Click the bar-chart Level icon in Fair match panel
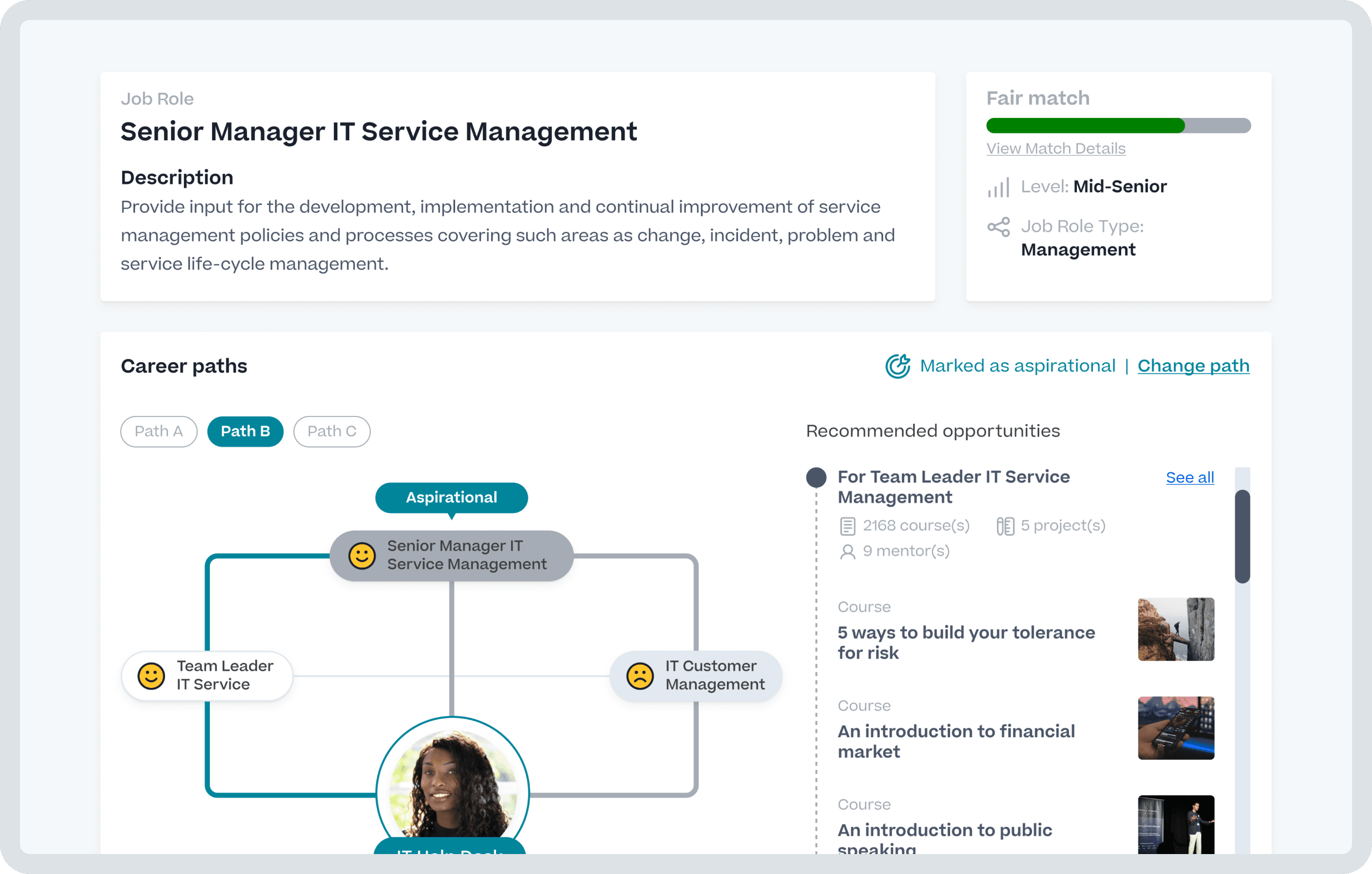Viewport: 1372px width, 874px height. pyautogui.click(x=998, y=187)
